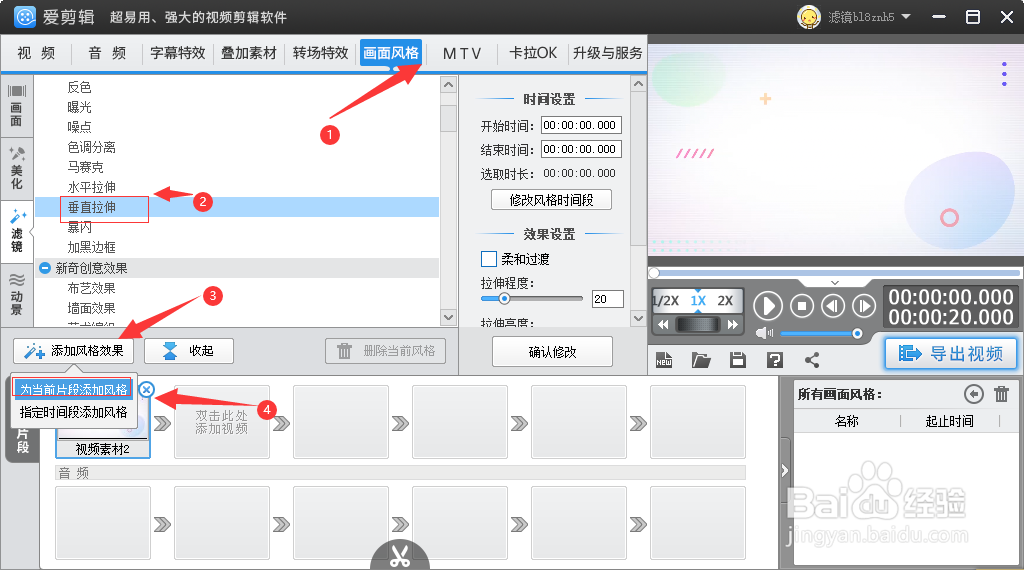Set playback speed to 1/2X
Screen dimensions: 1024x570
[666, 301]
